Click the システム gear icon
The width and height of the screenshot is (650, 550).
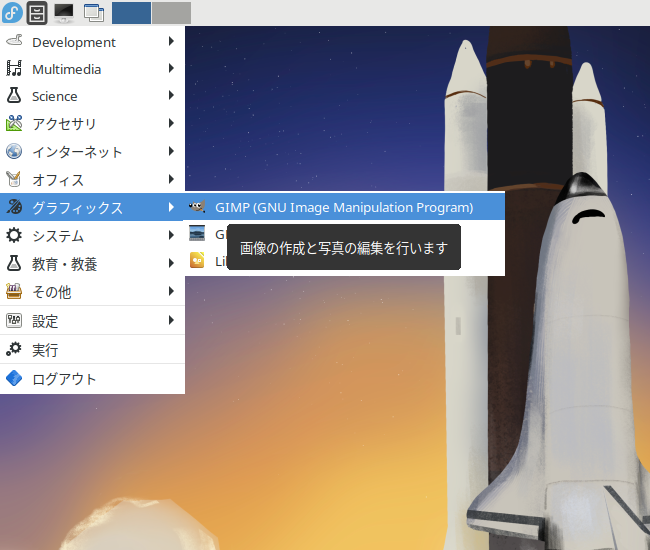(x=14, y=235)
